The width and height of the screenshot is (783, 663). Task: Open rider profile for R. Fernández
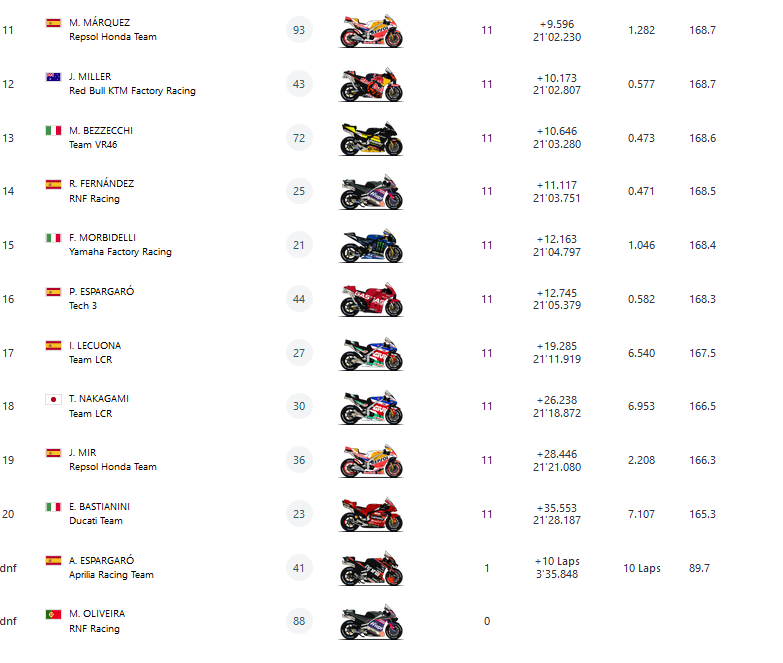[101, 184]
